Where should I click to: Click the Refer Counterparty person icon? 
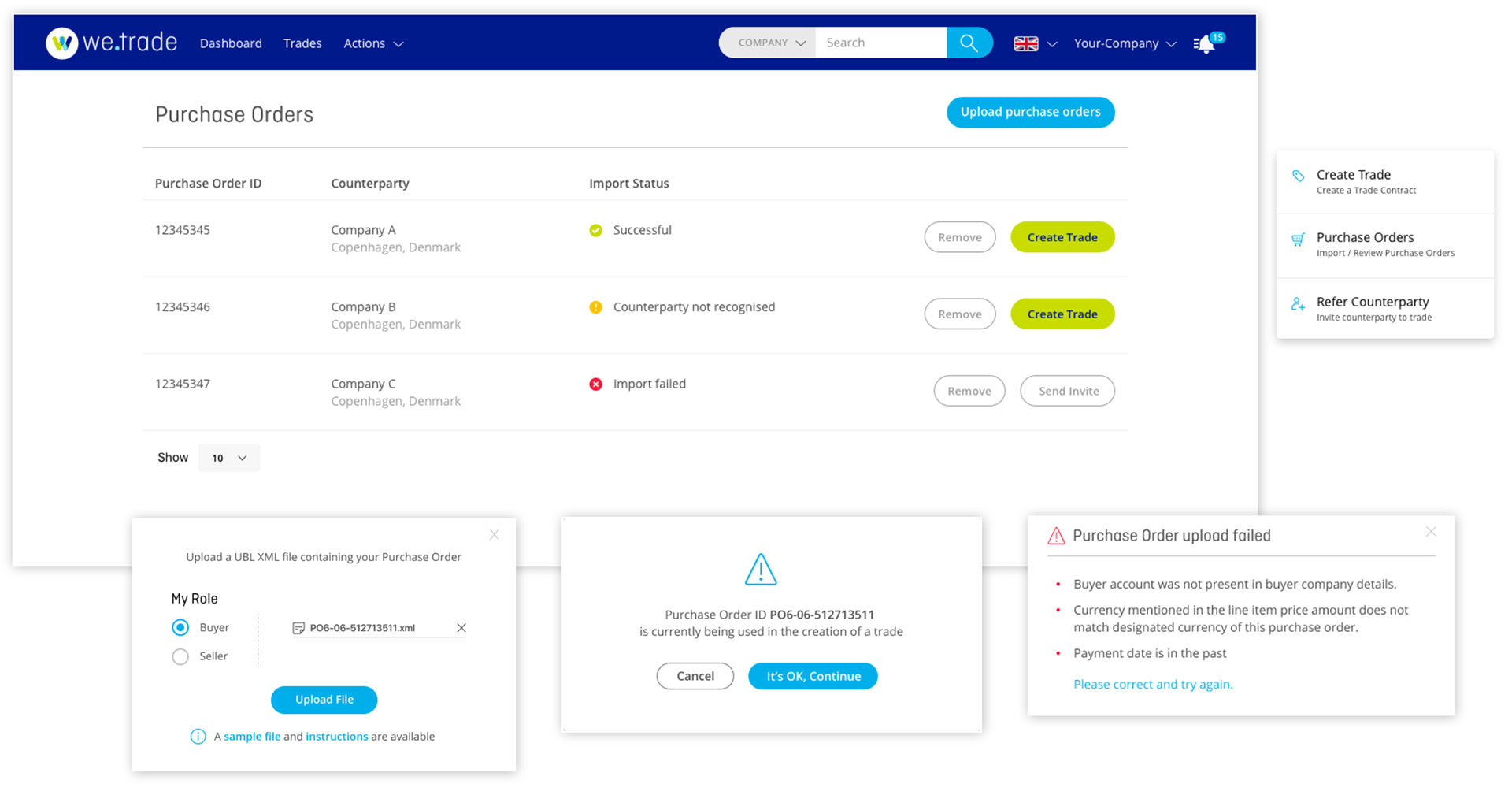(1299, 304)
